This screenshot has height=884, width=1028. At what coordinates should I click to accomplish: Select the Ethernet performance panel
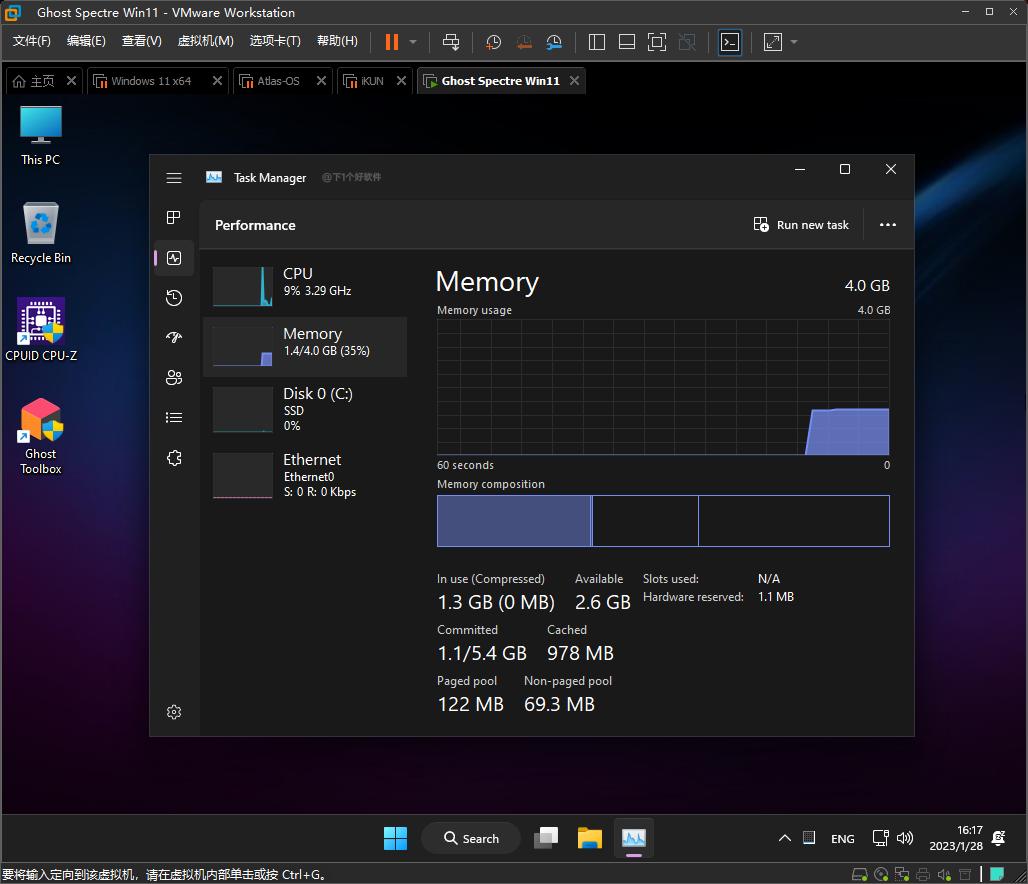(305, 474)
